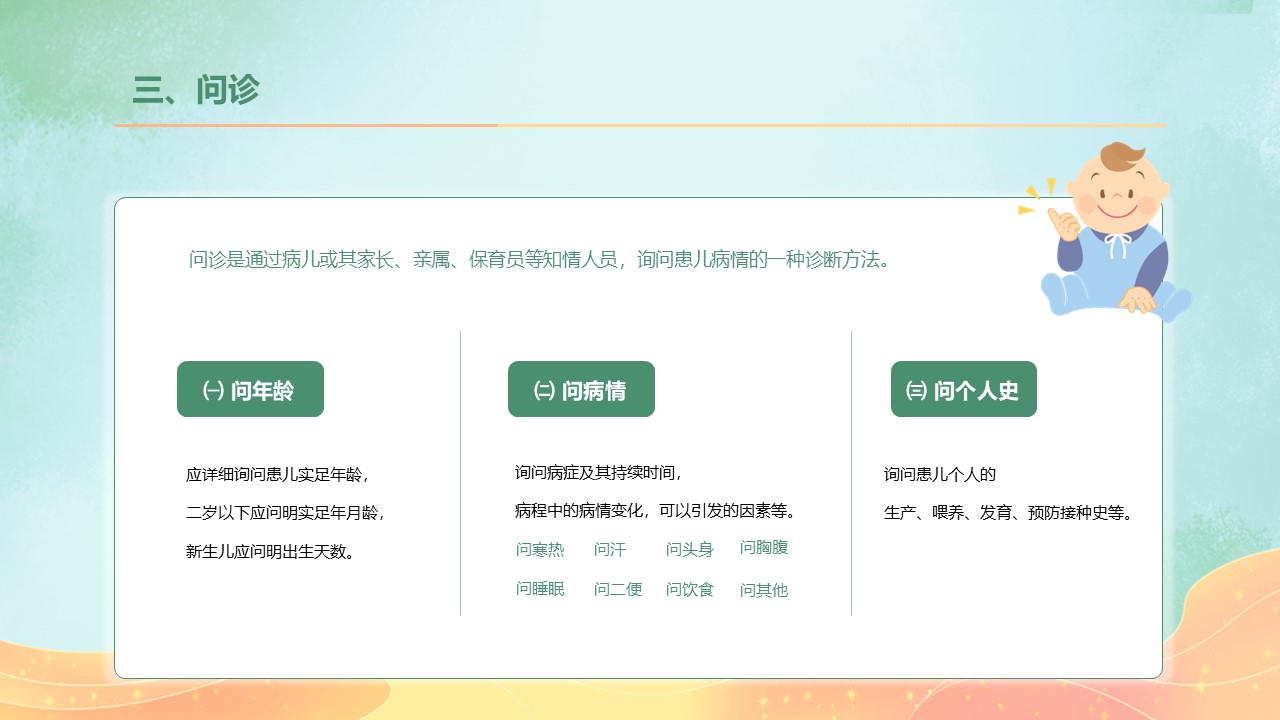This screenshot has width=1280, height=720.
Task: Click the 问二便 label
Action: tap(618, 589)
